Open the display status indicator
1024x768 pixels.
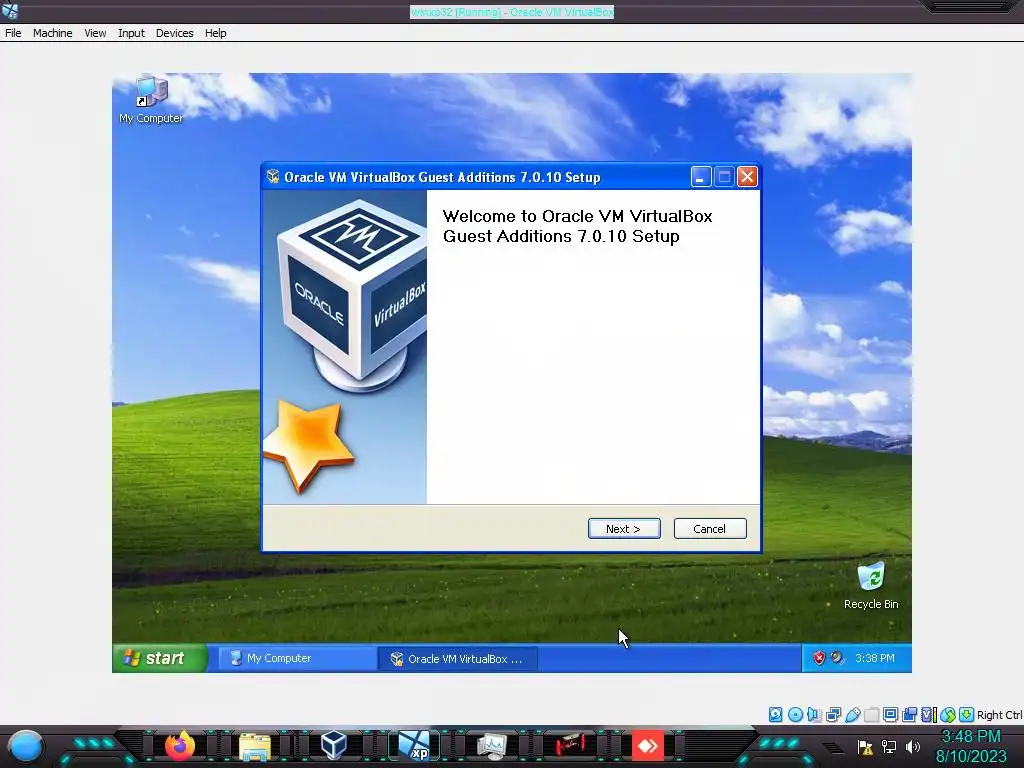890,714
